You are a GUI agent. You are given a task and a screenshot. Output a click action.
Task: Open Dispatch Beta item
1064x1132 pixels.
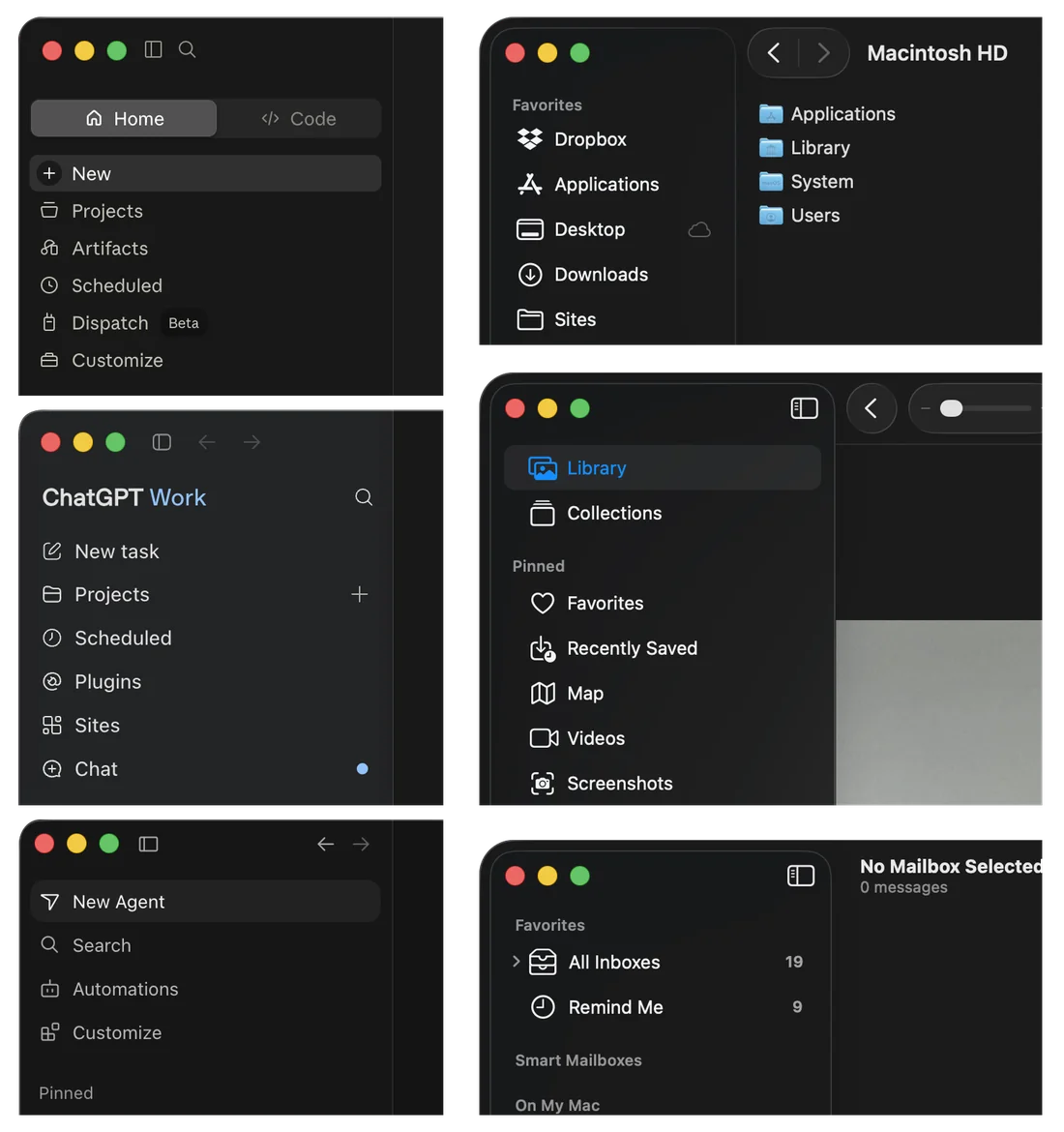(x=206, y=323)
